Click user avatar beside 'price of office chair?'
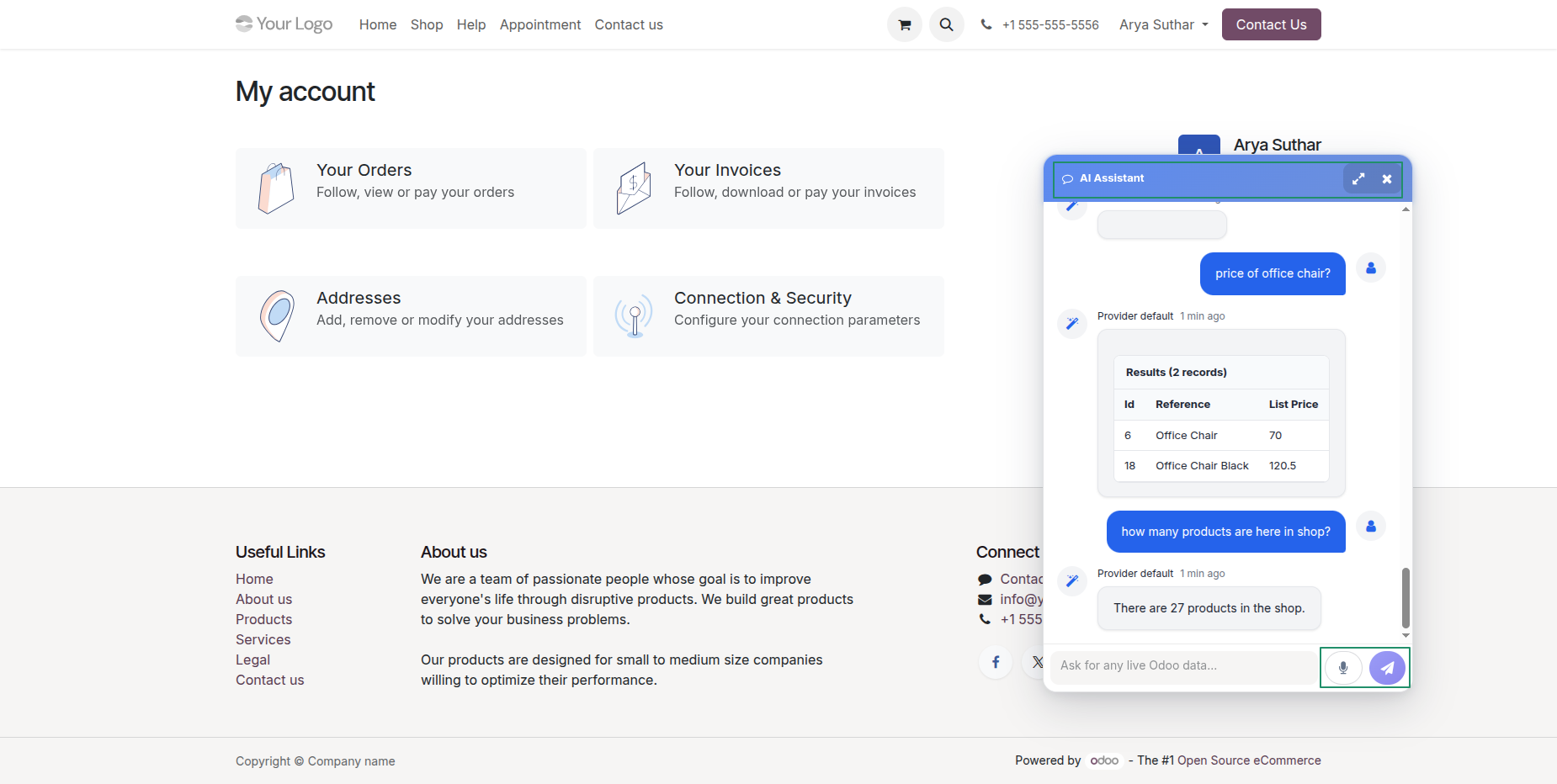 tap(1371, 268)
